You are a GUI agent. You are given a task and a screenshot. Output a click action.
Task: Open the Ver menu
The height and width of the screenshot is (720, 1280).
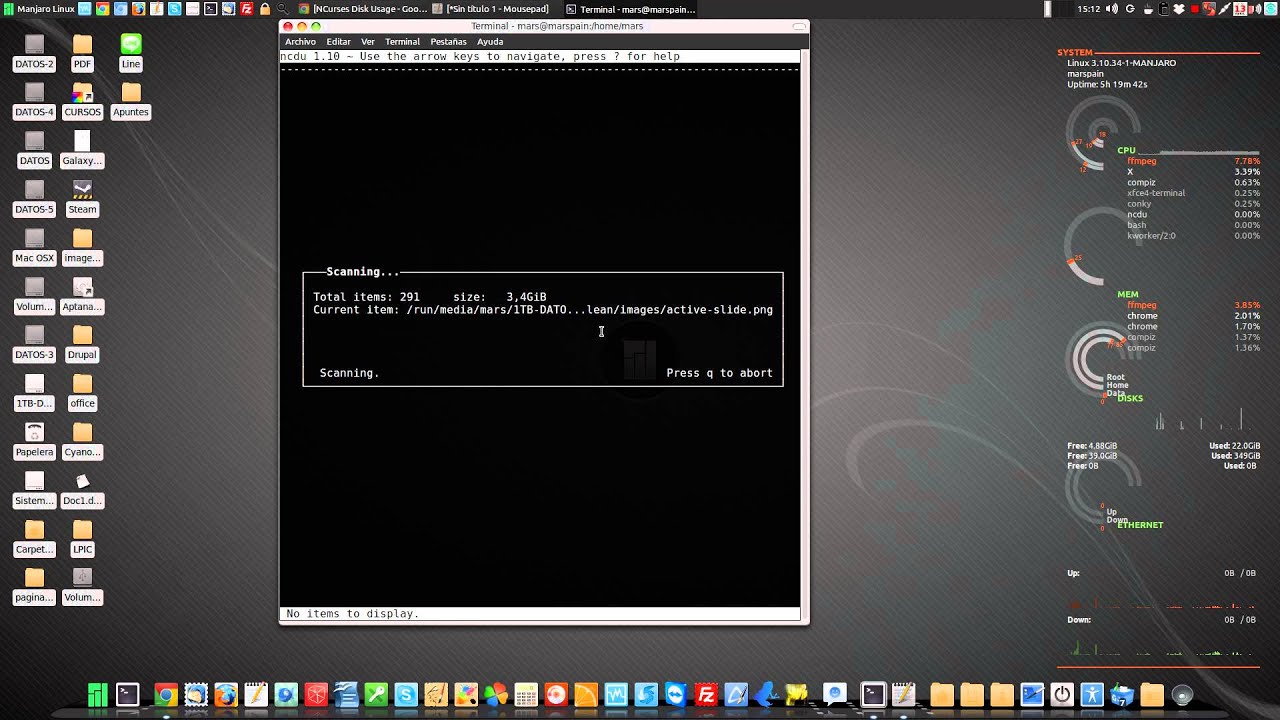(x=368, y=42)
